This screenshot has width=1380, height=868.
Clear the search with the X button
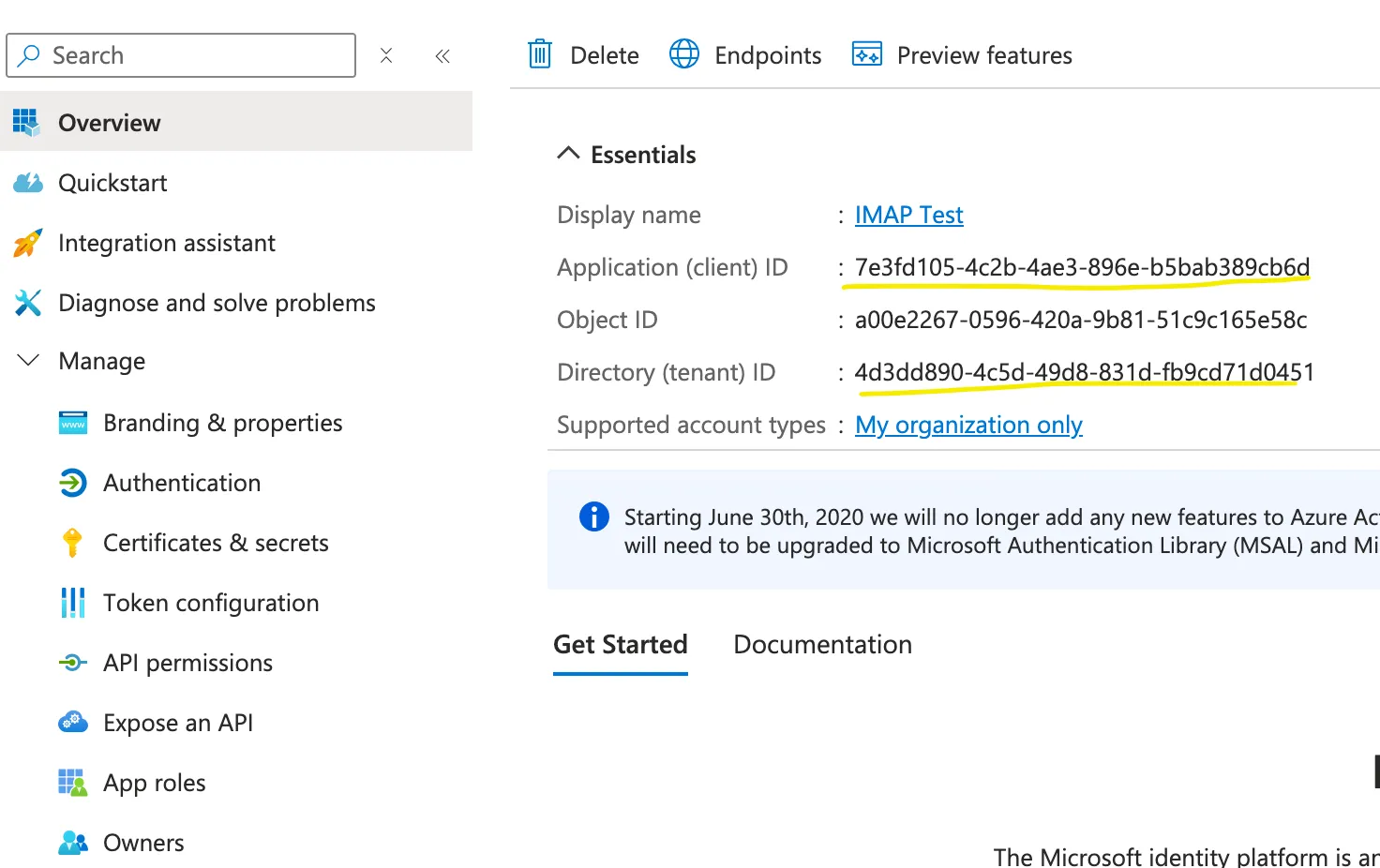(386, 55)
